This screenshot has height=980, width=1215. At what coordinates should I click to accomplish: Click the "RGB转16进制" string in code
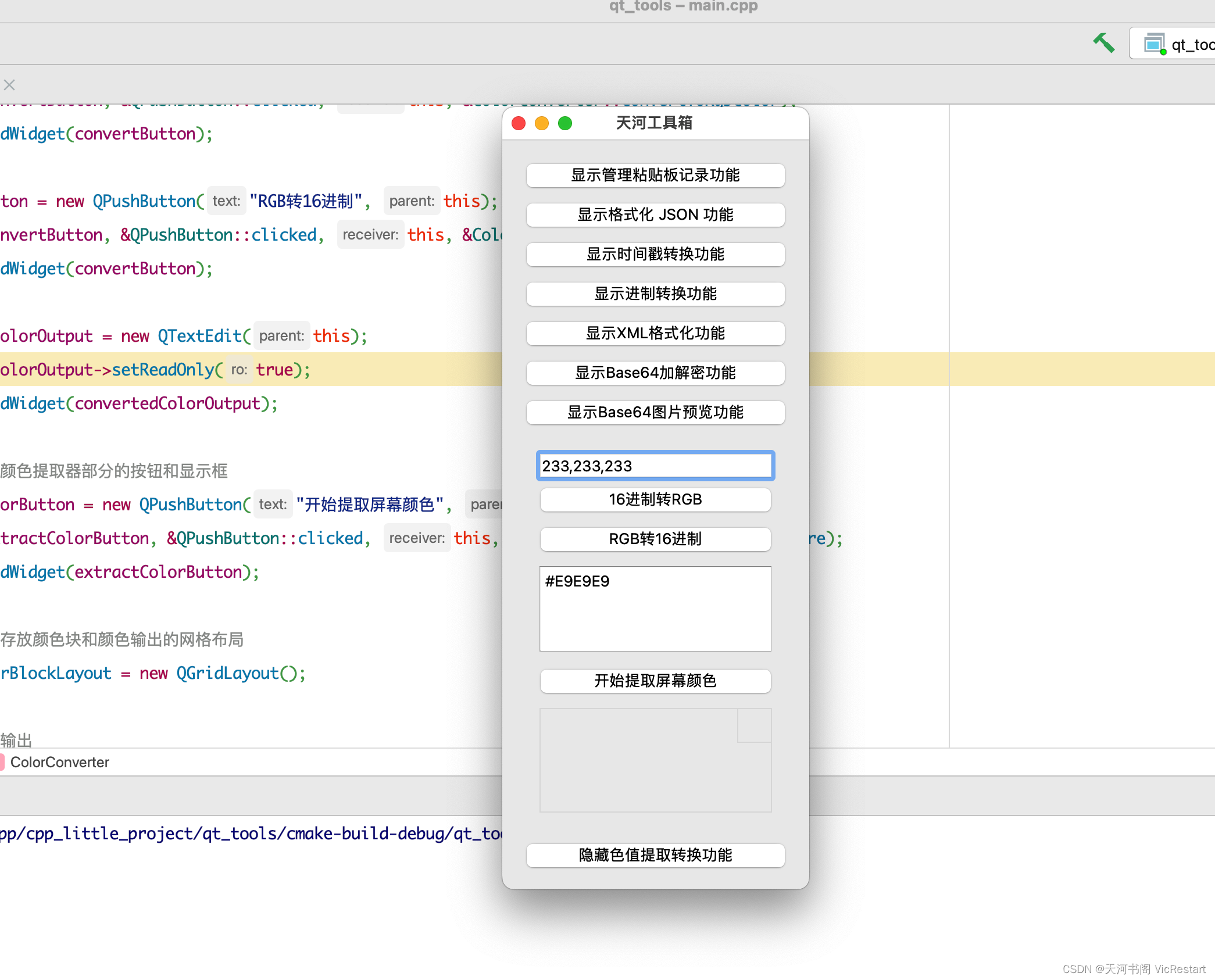point(306,201)
